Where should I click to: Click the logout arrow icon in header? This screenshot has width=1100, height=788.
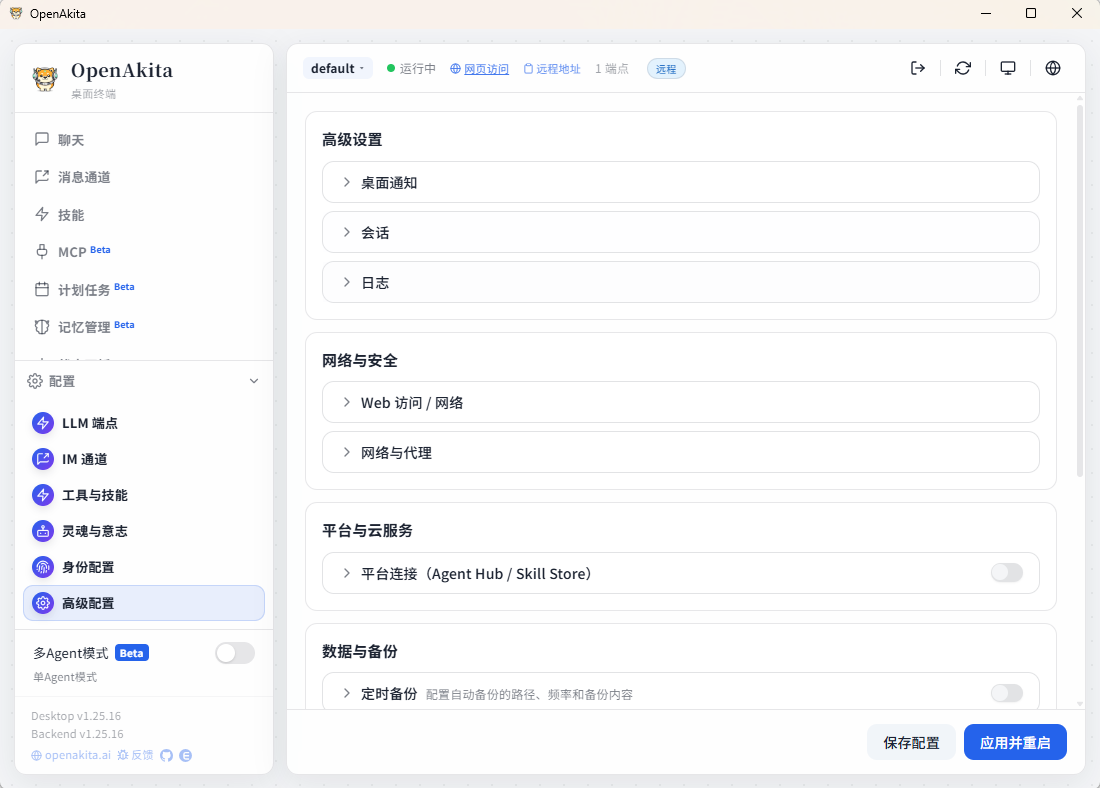[x=918, y=68]
